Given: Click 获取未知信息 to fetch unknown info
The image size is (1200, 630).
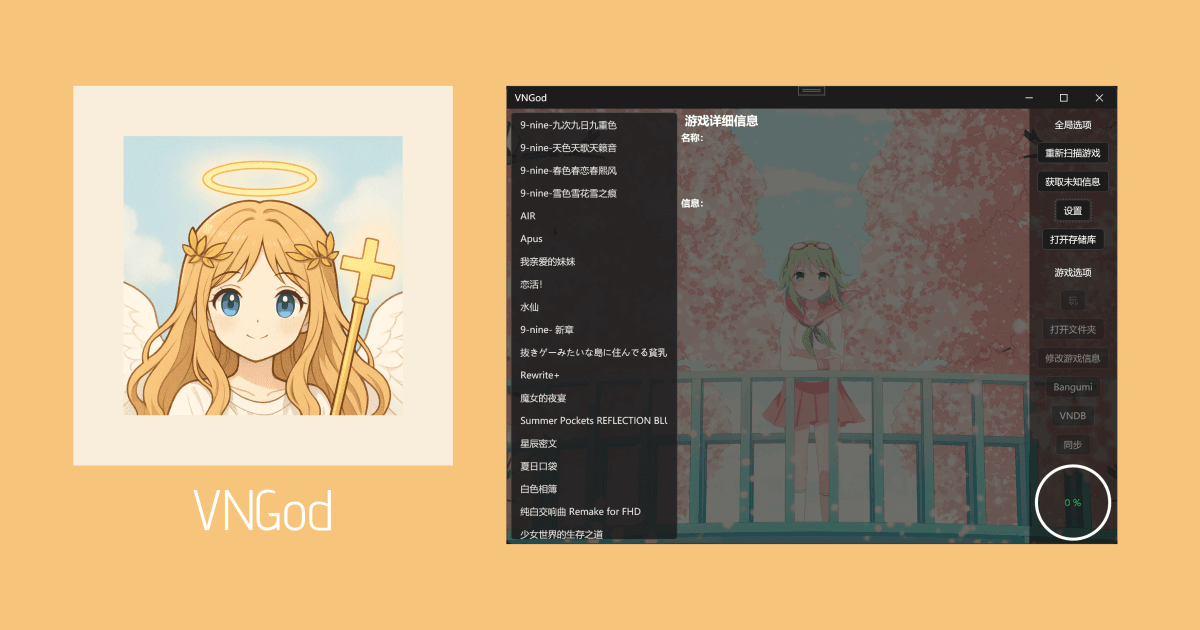Looking at the screenshot, I should tap(1073, 181).
